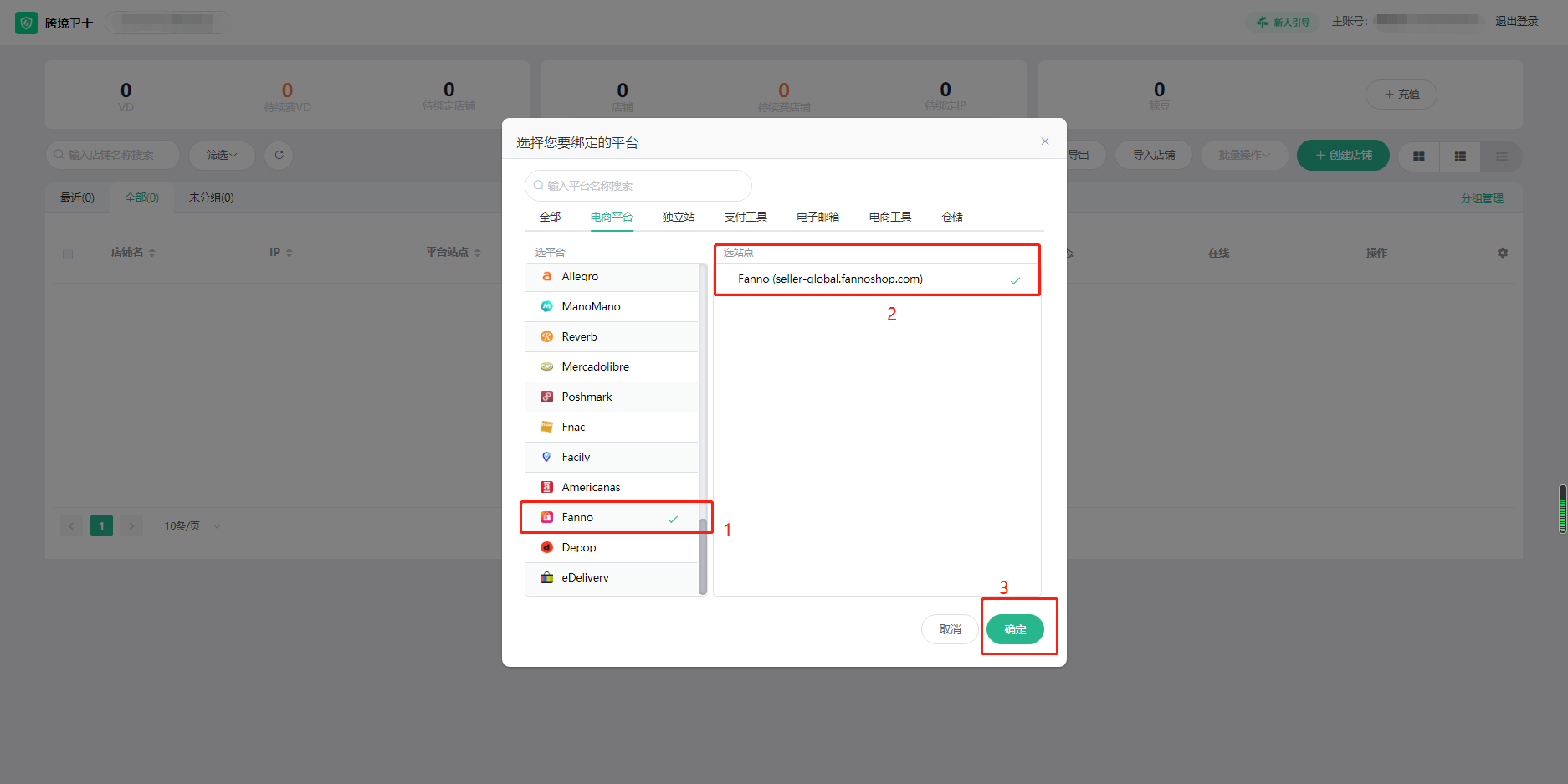Screen dimensions: 1568x784
Task: Select Poshmark platform entry
Action: click(x=612, y=397)
